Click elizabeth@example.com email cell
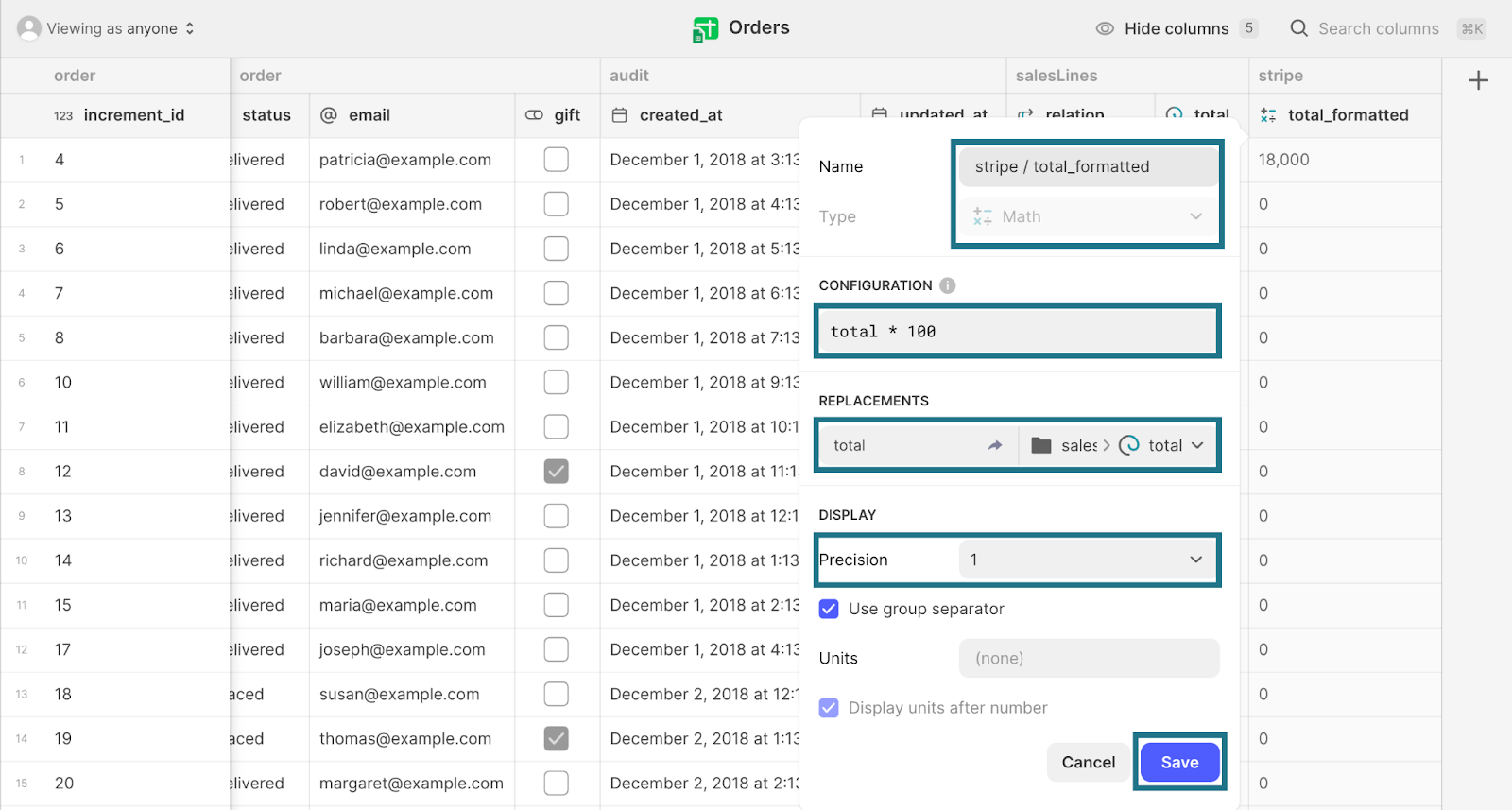 412,427
